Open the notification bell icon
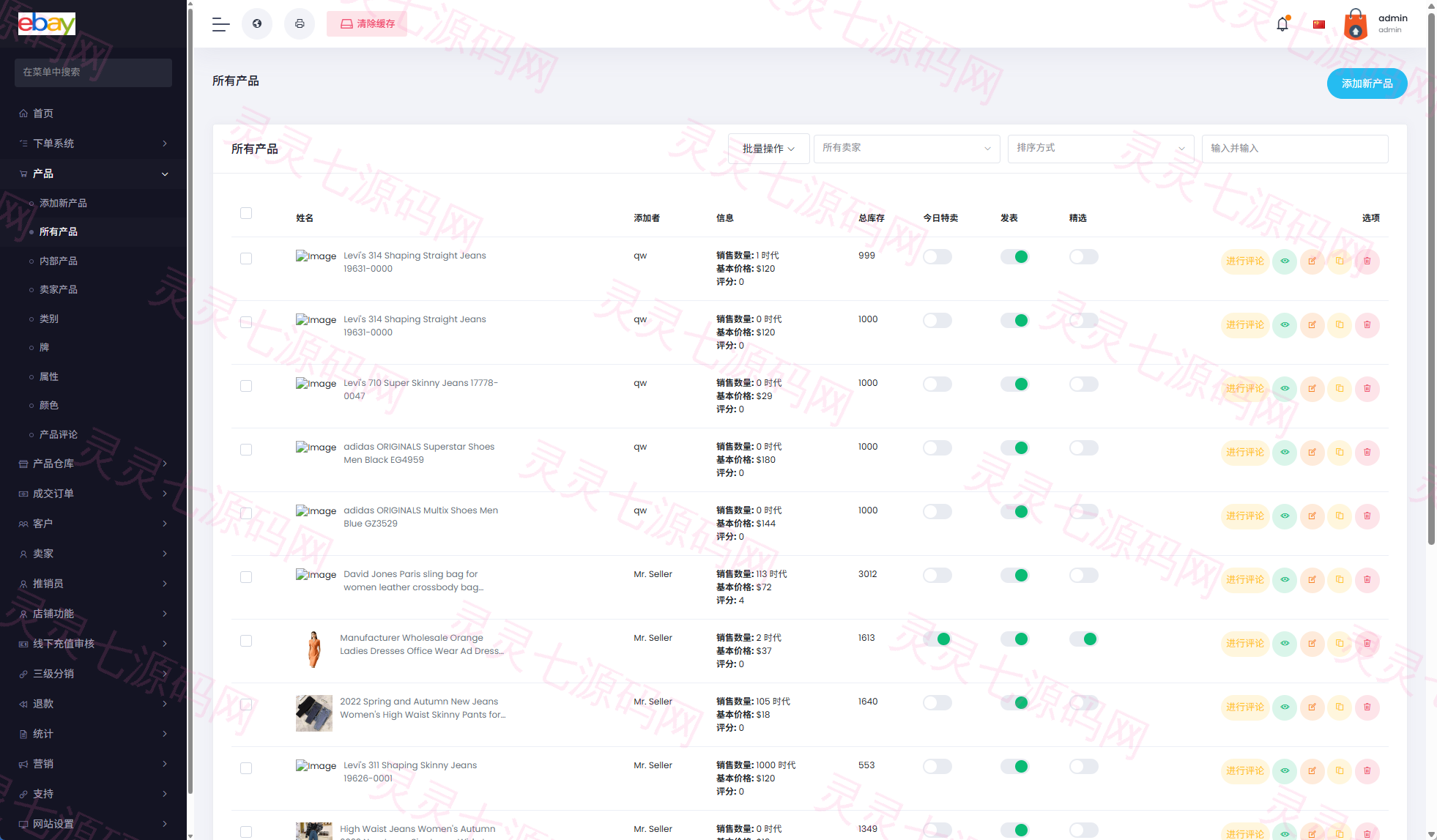 coord(1282,24)
